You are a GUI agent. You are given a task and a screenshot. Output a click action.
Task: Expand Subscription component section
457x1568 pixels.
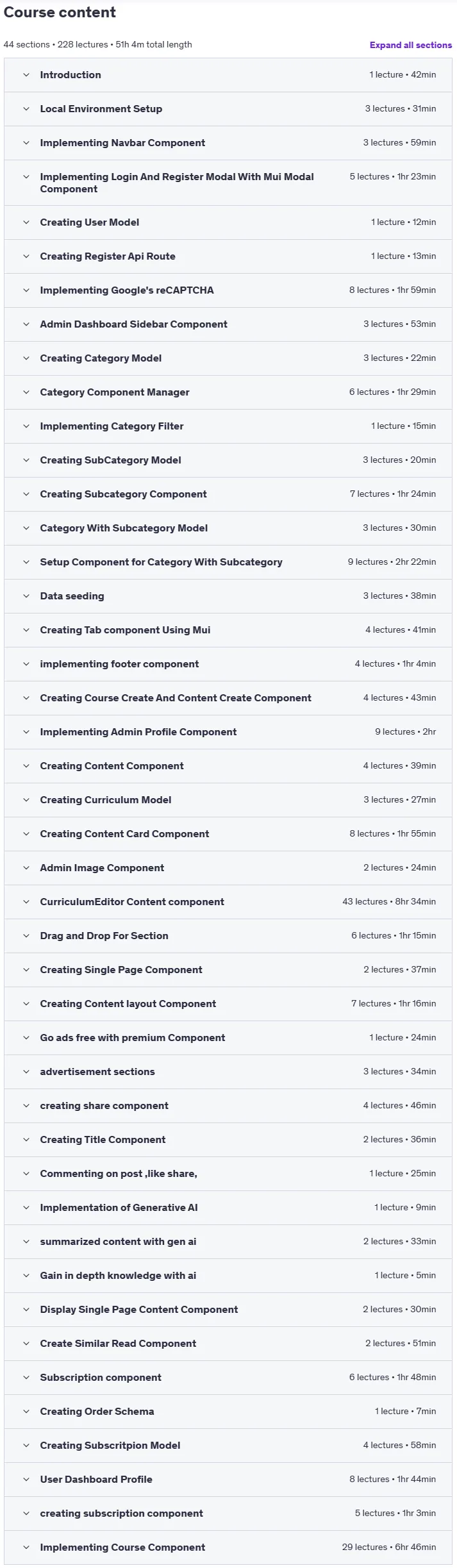click(228, 1378)
